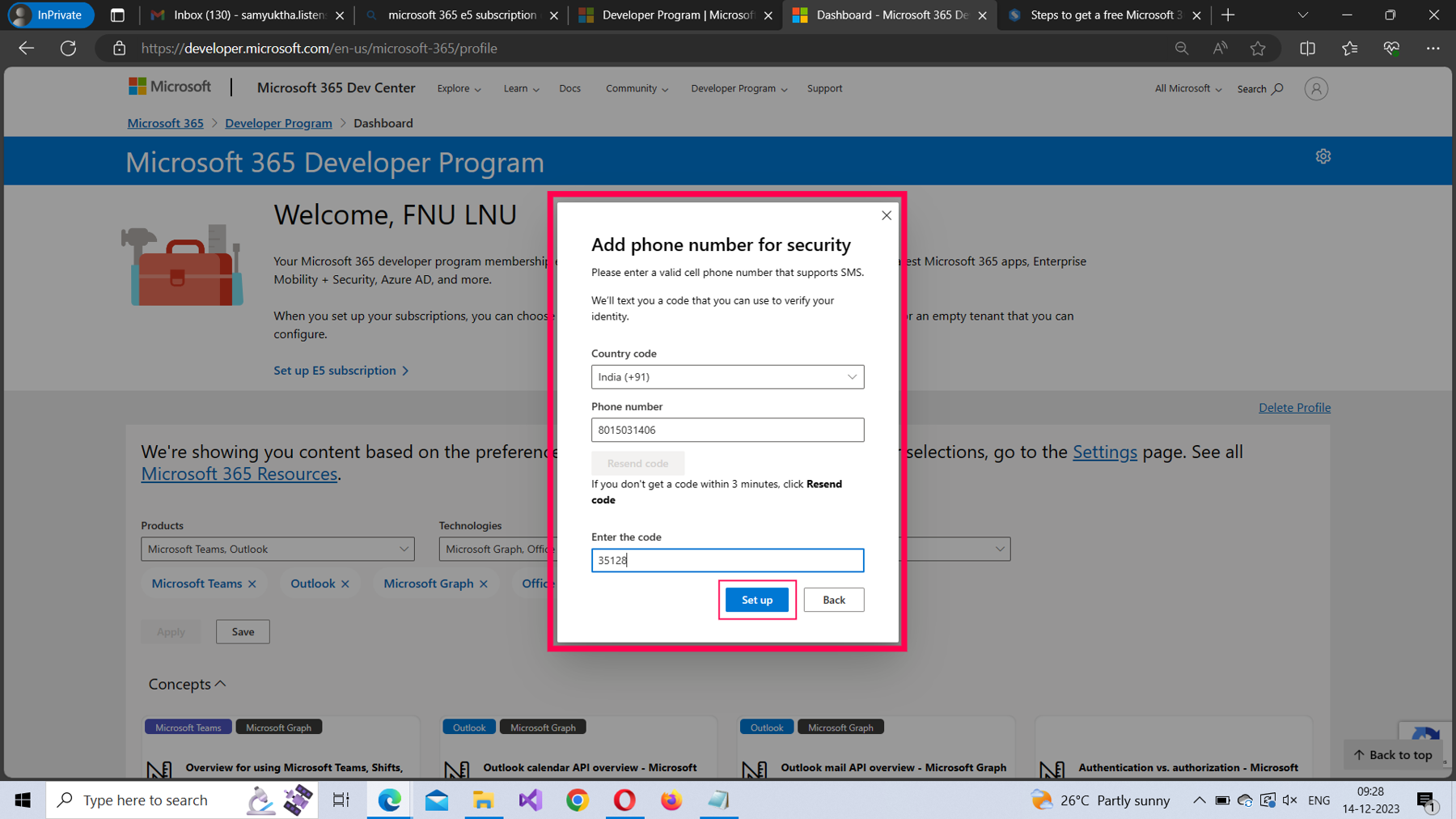
Task: Click browser refresh icon
Action: tap(69, 49)
